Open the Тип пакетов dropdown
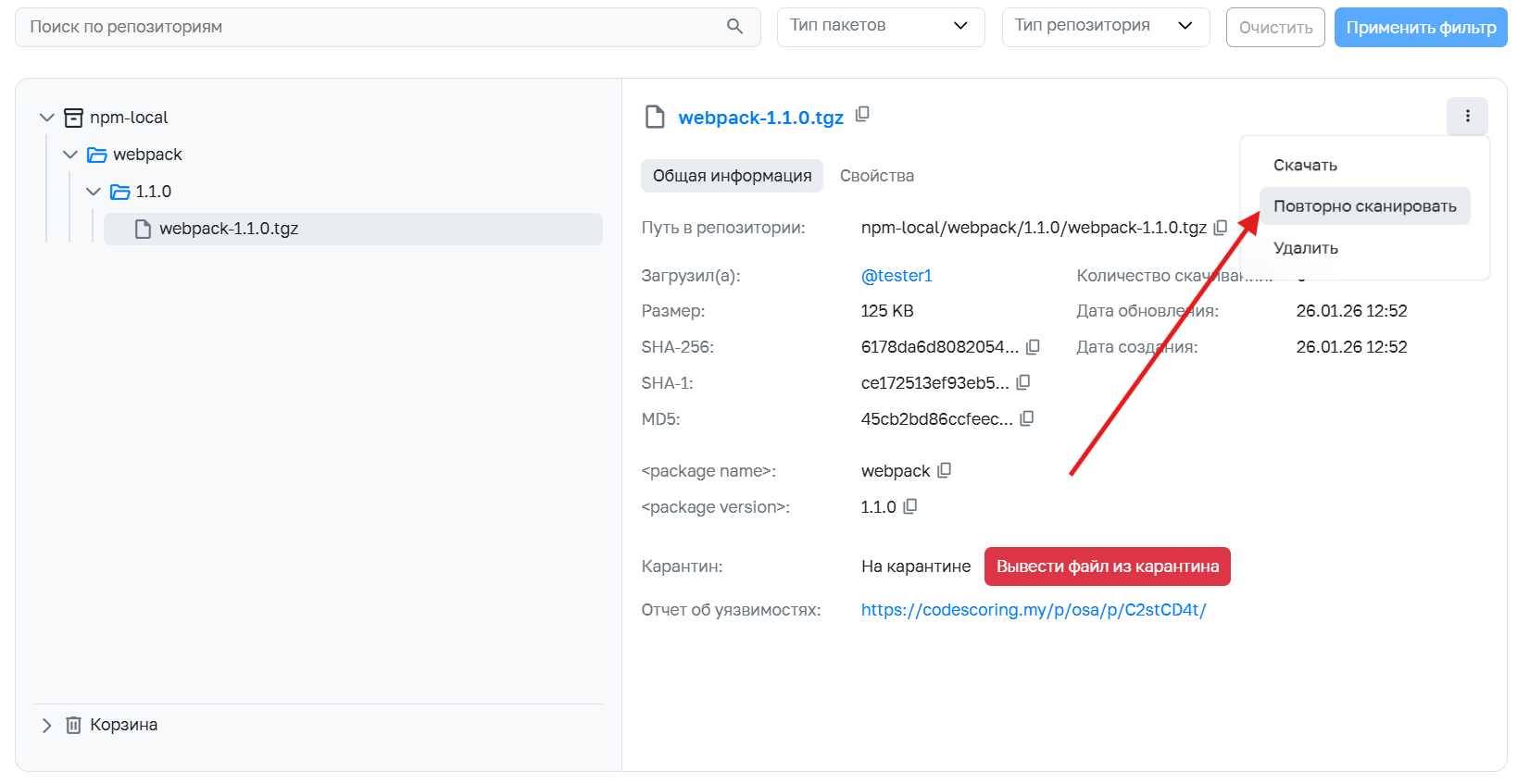Viewport: 1530px width, 784px height. [x=881, y=27]
